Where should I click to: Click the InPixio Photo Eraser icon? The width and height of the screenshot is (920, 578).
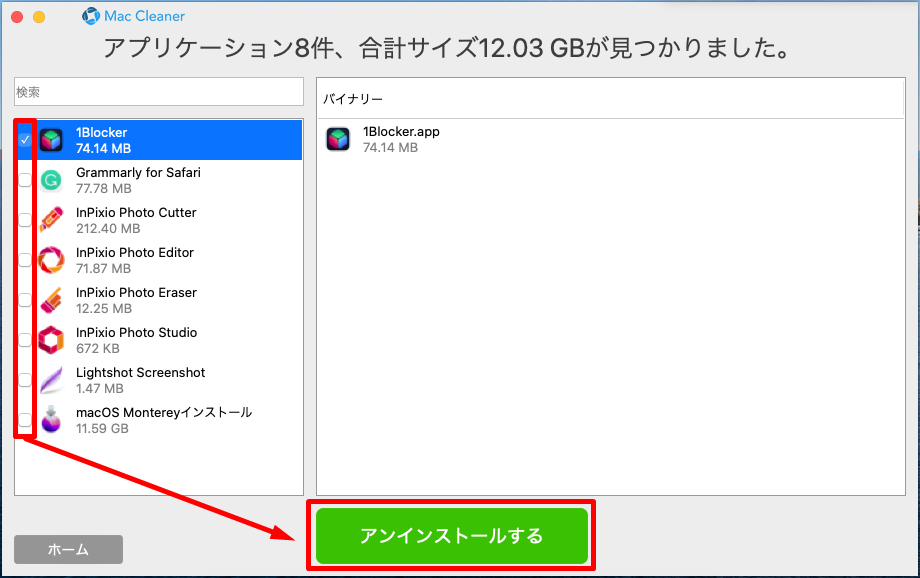(51, 300)
